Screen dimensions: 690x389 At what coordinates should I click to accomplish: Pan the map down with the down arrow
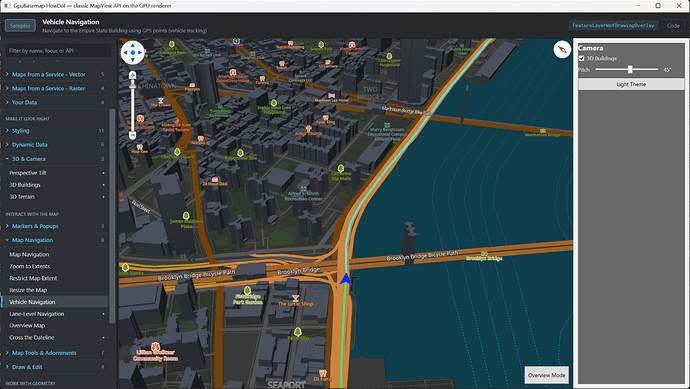(x=132, y=60)
